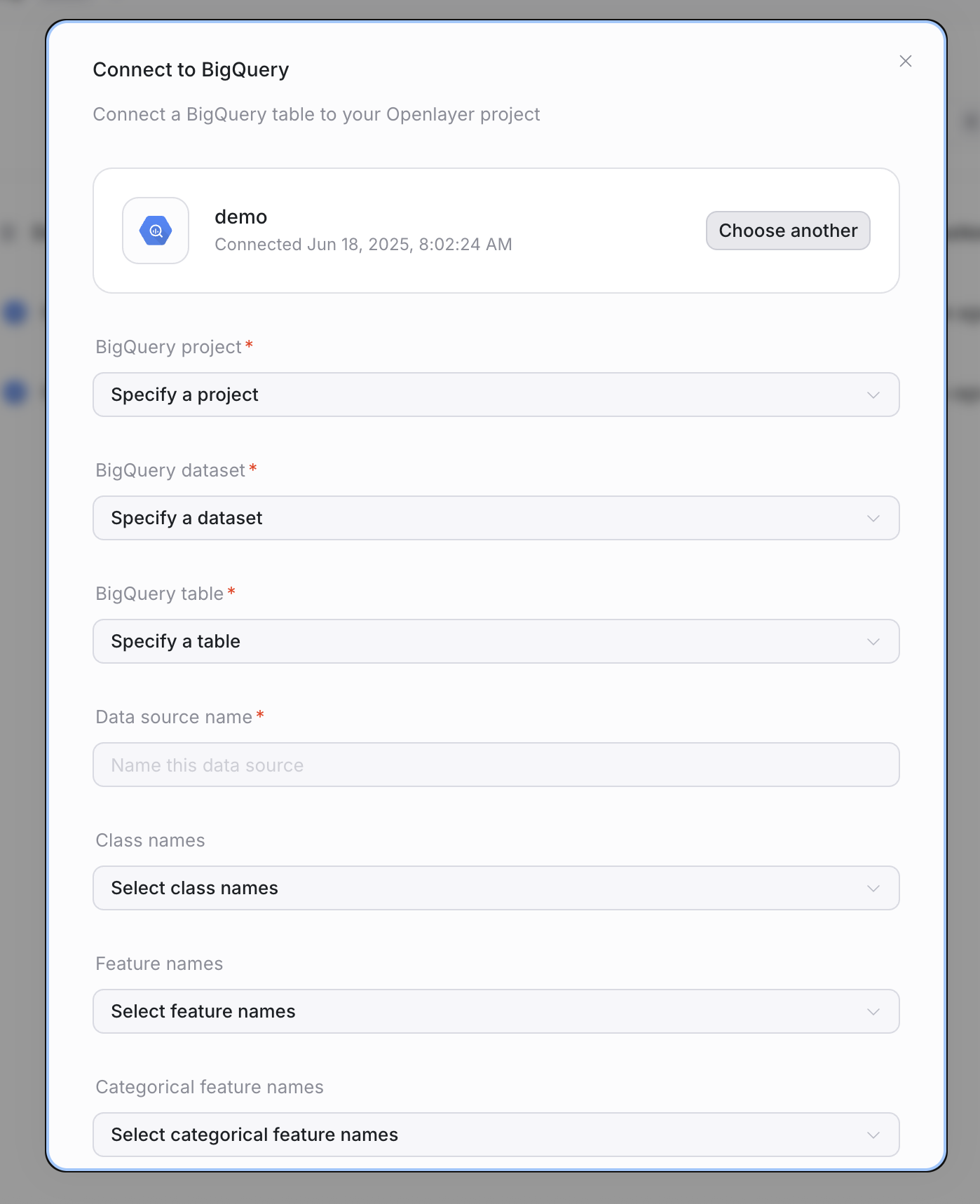Click the demo connection name
Image resolution: width=980 pixels, height=1204 pixels.
(240, 217)
